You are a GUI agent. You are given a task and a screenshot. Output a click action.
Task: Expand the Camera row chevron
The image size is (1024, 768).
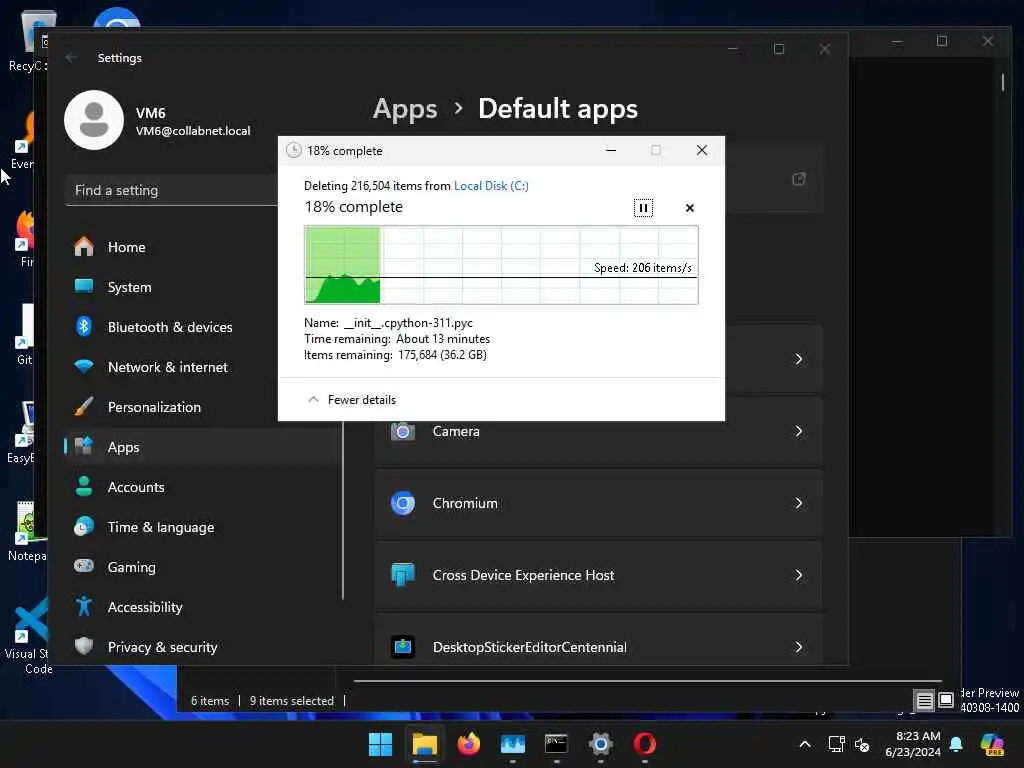799,431
